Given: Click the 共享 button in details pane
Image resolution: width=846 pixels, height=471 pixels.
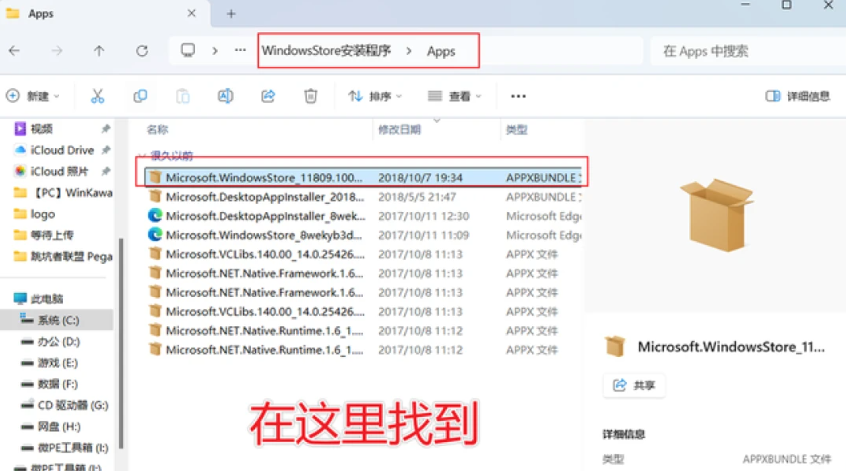Looking at the screenshot, I should 634,385.
